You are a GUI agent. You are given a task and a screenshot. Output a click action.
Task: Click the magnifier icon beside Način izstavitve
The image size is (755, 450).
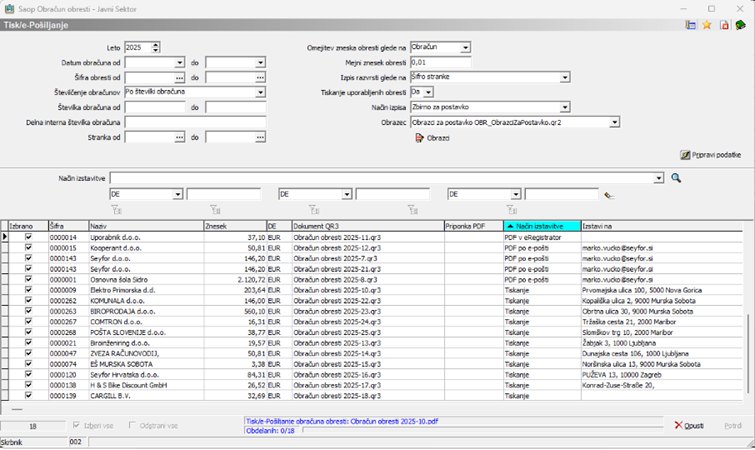676,178
